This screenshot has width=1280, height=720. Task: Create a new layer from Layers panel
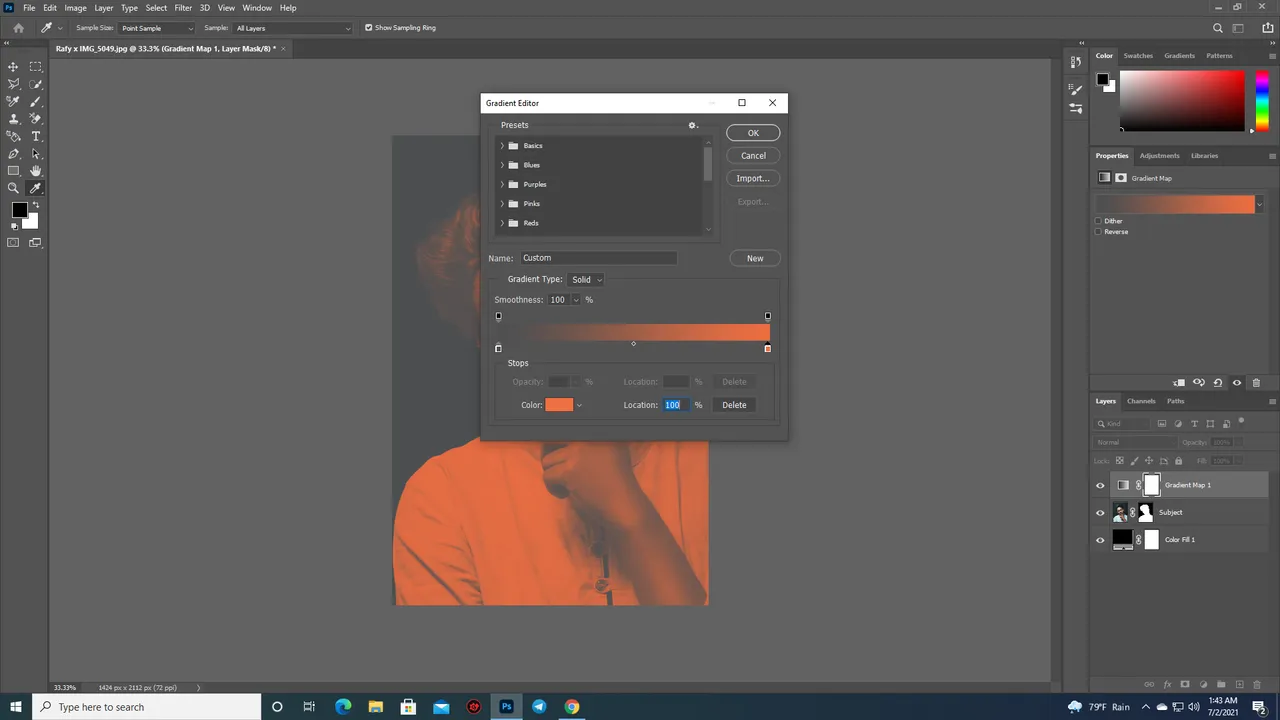tap(1239, 685)
